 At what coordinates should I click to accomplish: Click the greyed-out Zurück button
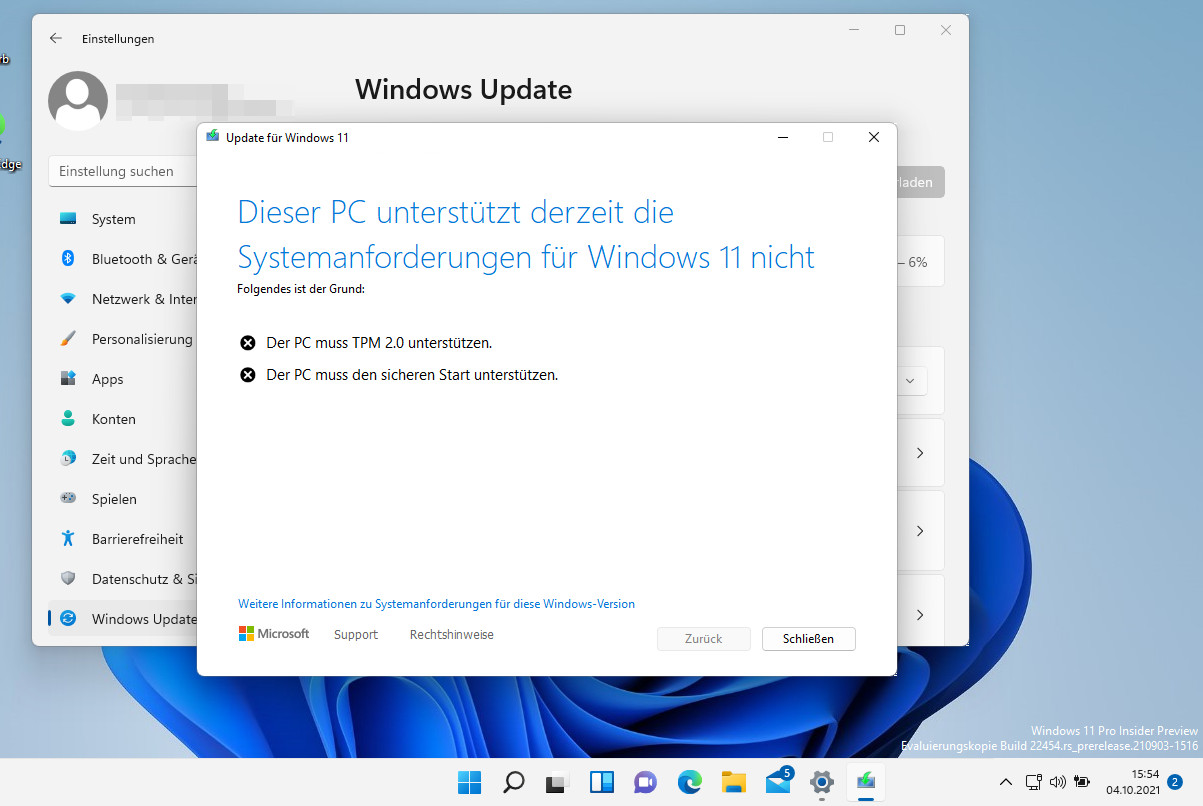click(704, 638)
